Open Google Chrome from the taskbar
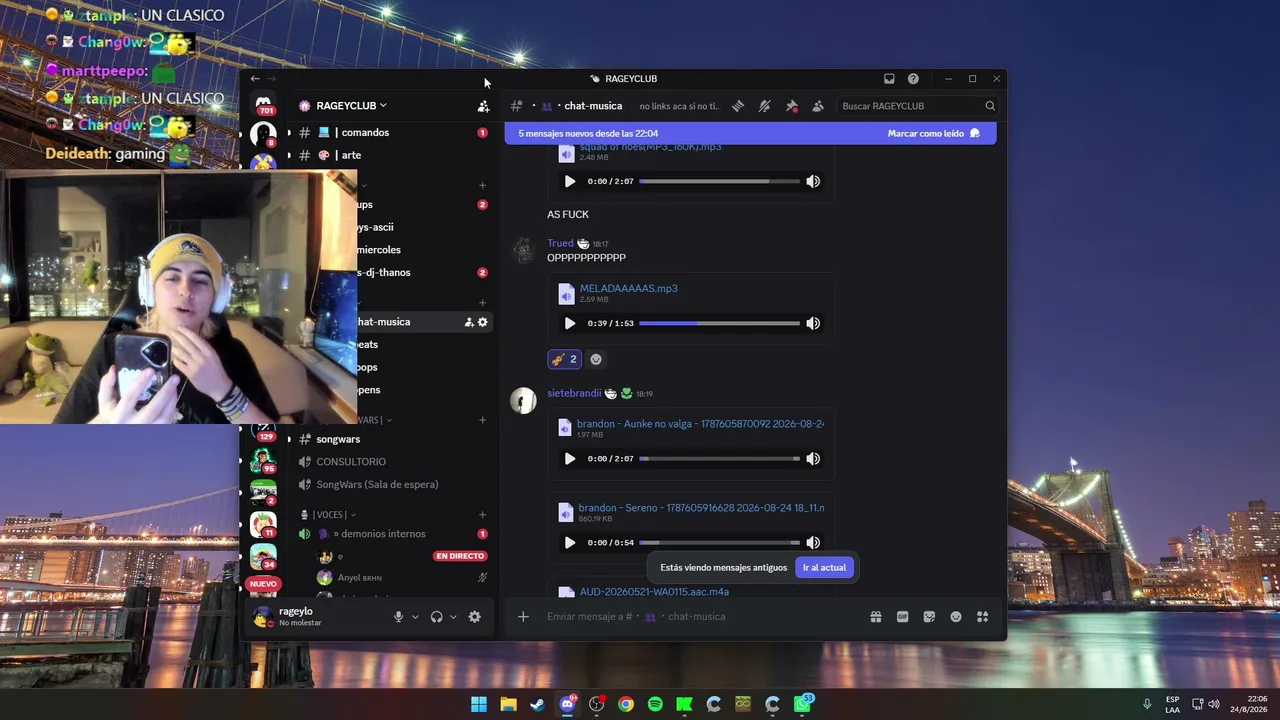Screen dimensions: 1280x720 (x=626, y=704)
